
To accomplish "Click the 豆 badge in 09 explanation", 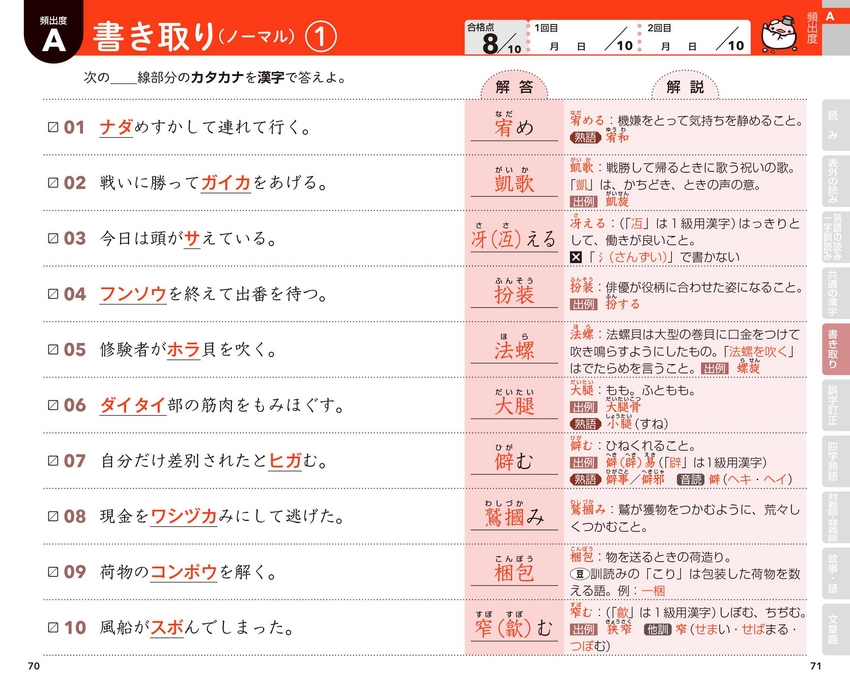I will 579,574.
